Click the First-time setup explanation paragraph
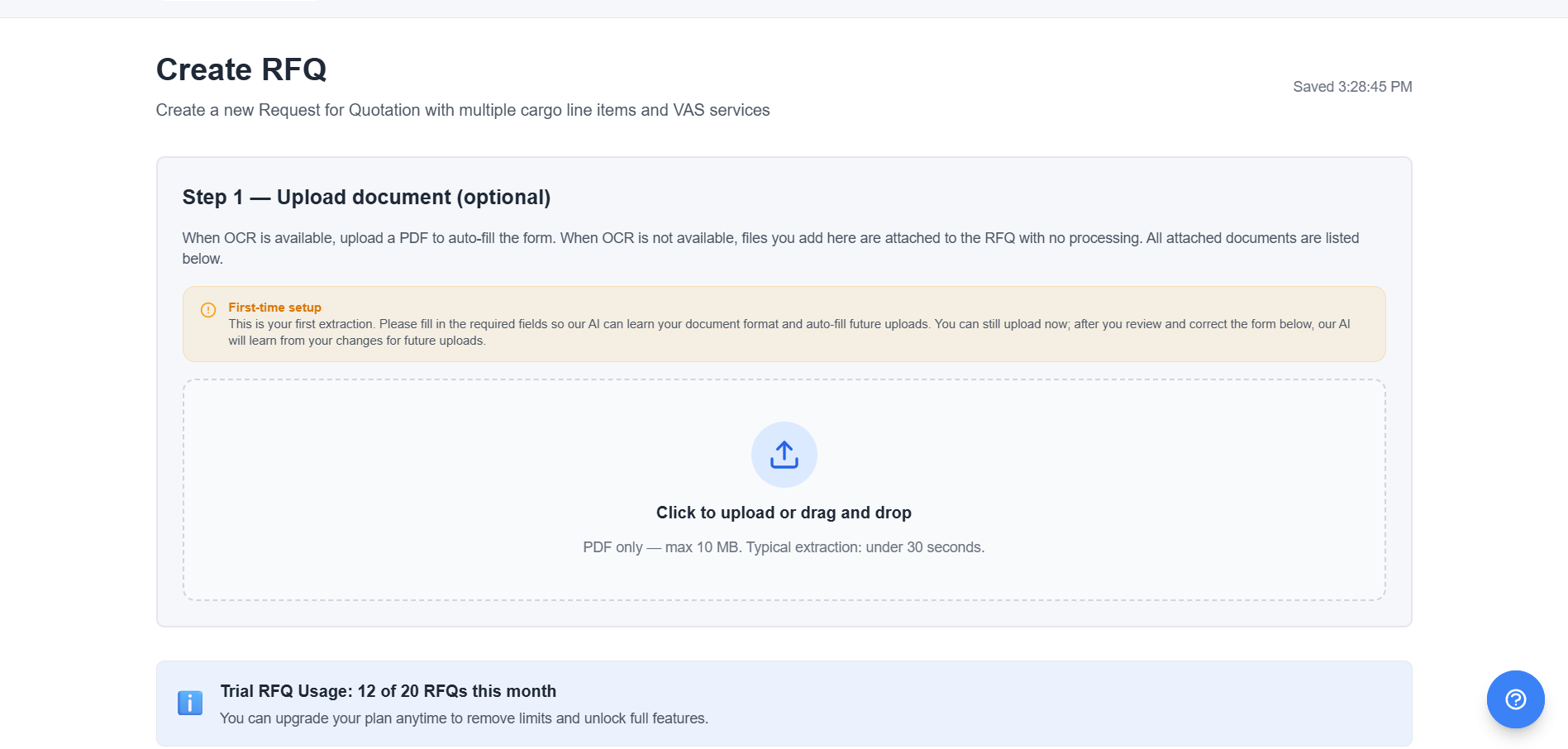Screen dimensions: 1568x749 (x=789, y=332)
